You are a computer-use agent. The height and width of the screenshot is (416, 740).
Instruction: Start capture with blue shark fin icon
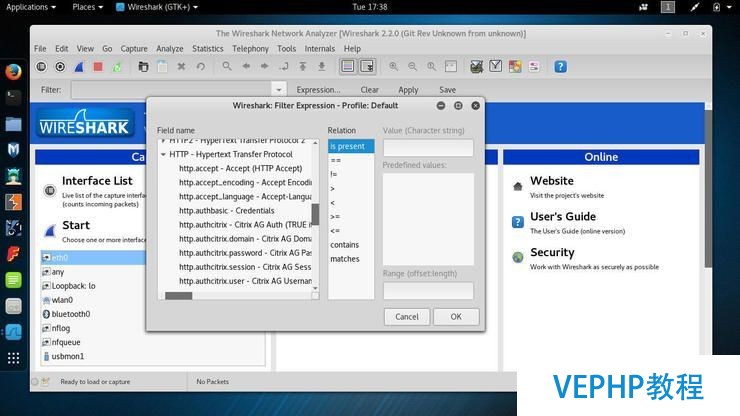(79, 67)
